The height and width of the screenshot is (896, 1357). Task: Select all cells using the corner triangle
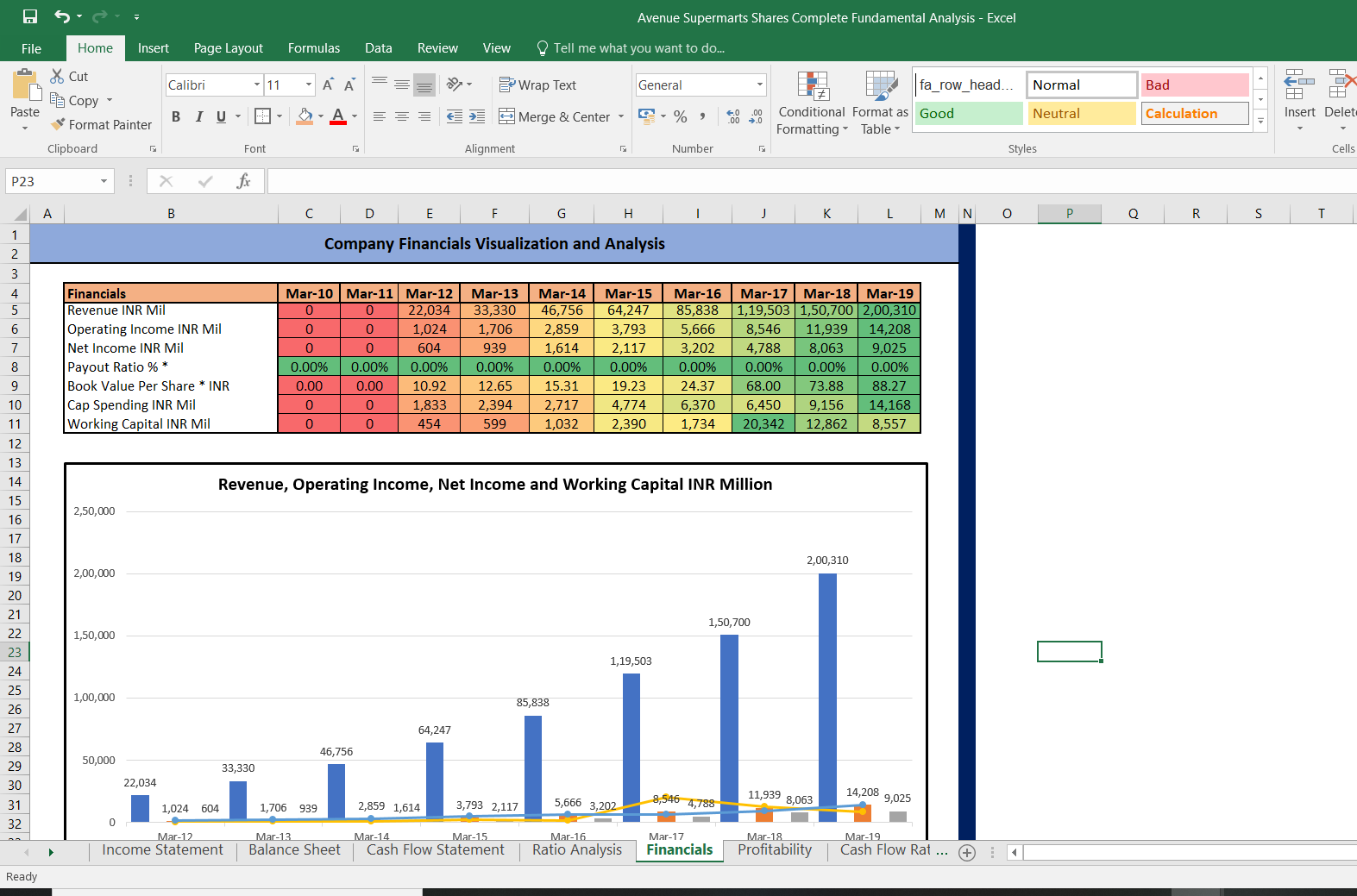pyautogui.click(x=20, y=214)
